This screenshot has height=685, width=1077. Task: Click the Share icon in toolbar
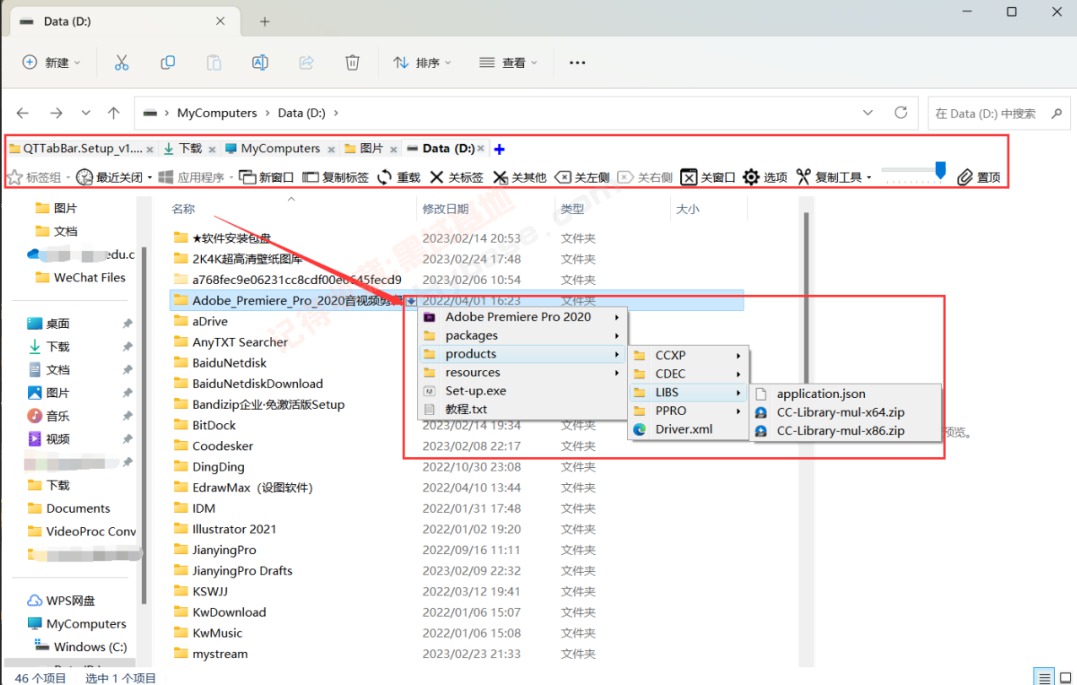(306, 63)
